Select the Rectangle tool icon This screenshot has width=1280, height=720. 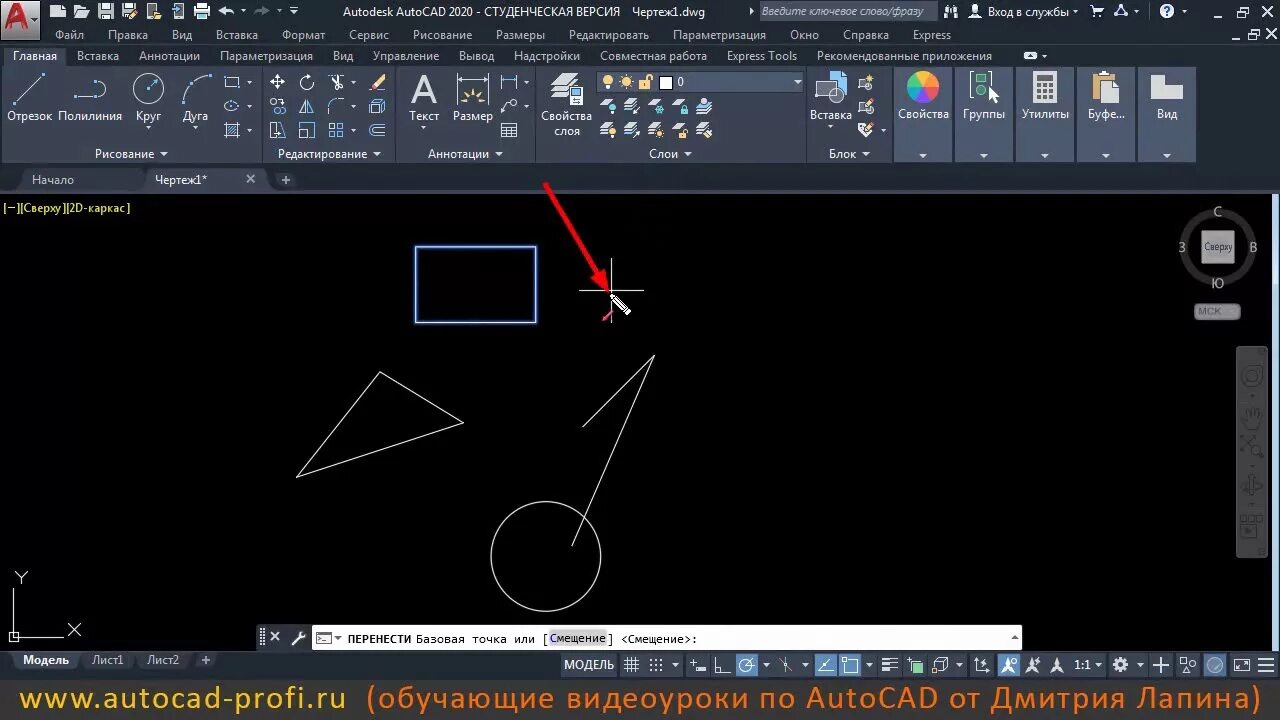232,82
